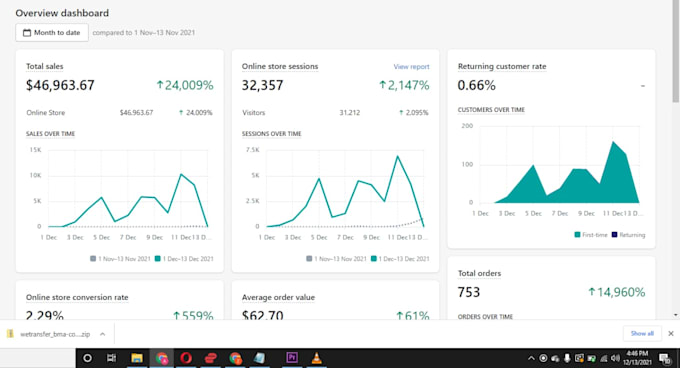This screenshot has height=368, width=680.
Task: Click Show all downloads button
Action: [x=642, y=333]
